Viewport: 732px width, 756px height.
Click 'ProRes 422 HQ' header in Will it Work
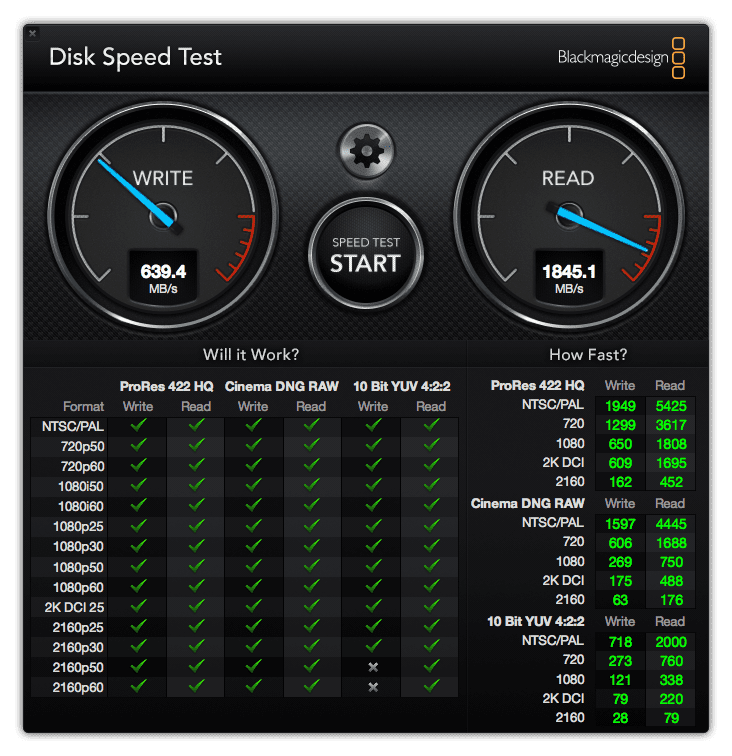tap(166, 387)
